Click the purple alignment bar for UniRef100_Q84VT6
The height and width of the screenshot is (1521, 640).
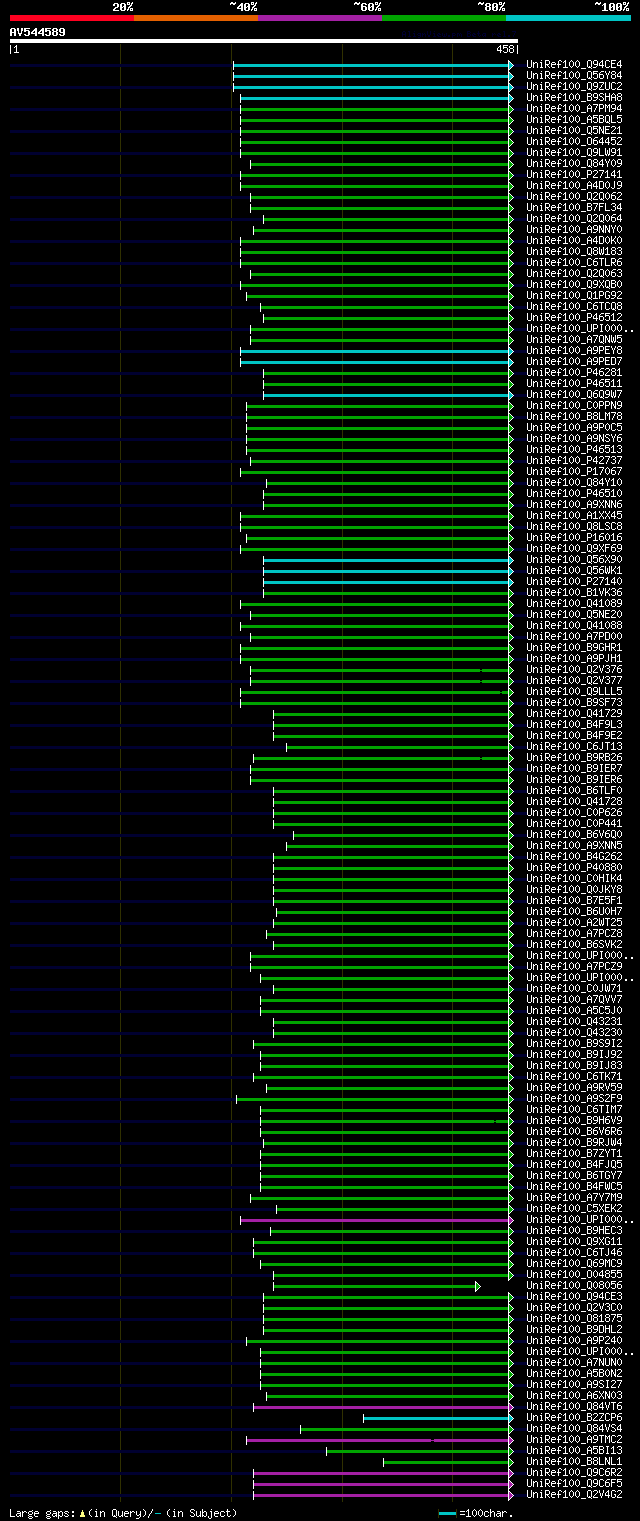click(382, 1407)
